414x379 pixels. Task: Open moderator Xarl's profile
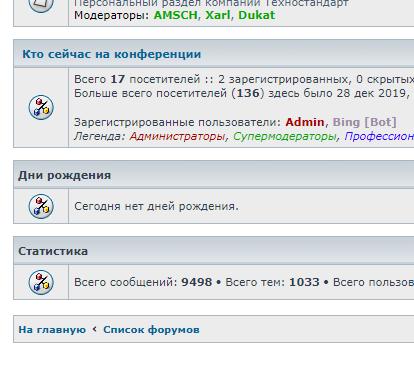[x=217, y=15]
